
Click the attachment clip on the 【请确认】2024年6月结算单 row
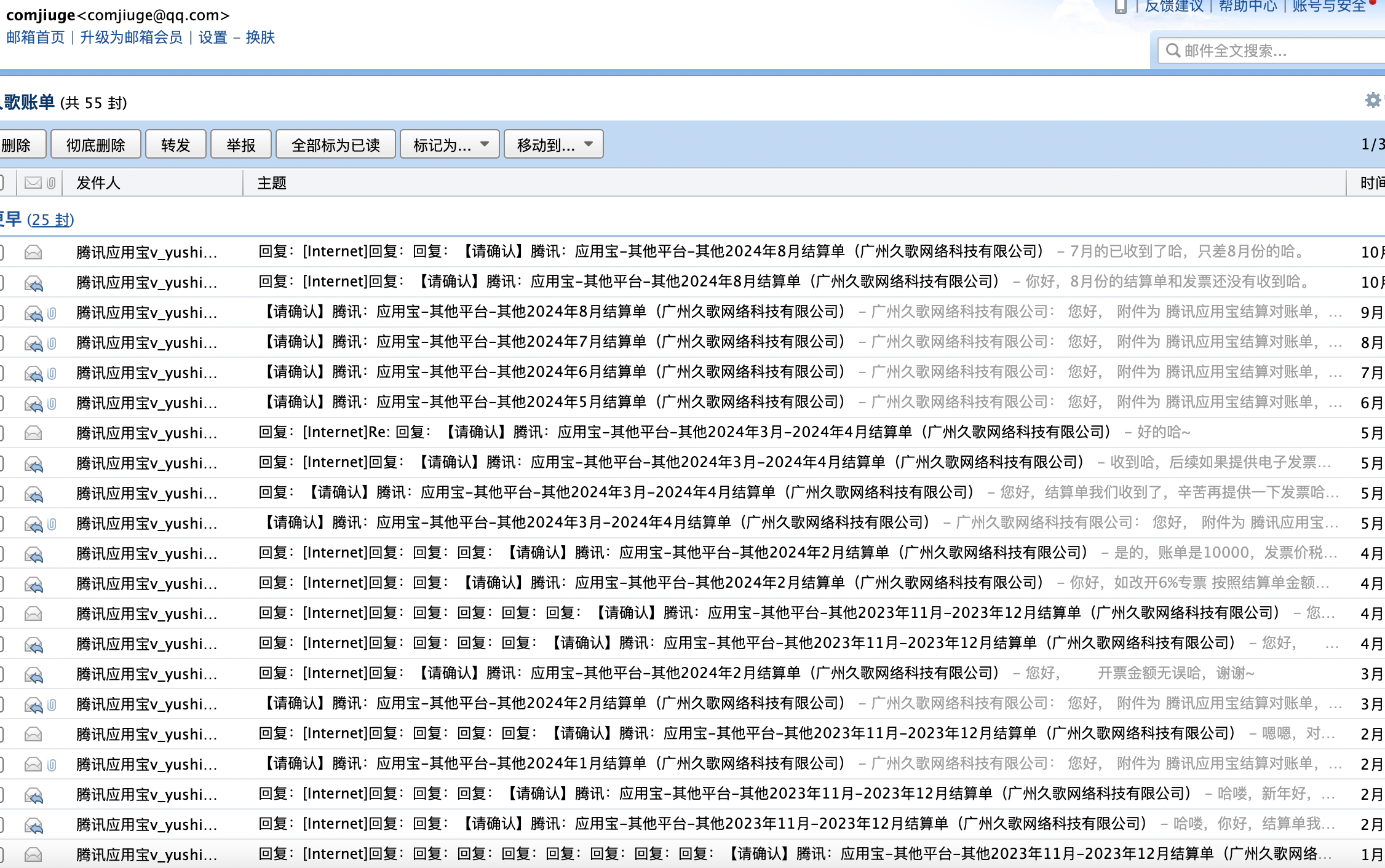click(52, 373)
